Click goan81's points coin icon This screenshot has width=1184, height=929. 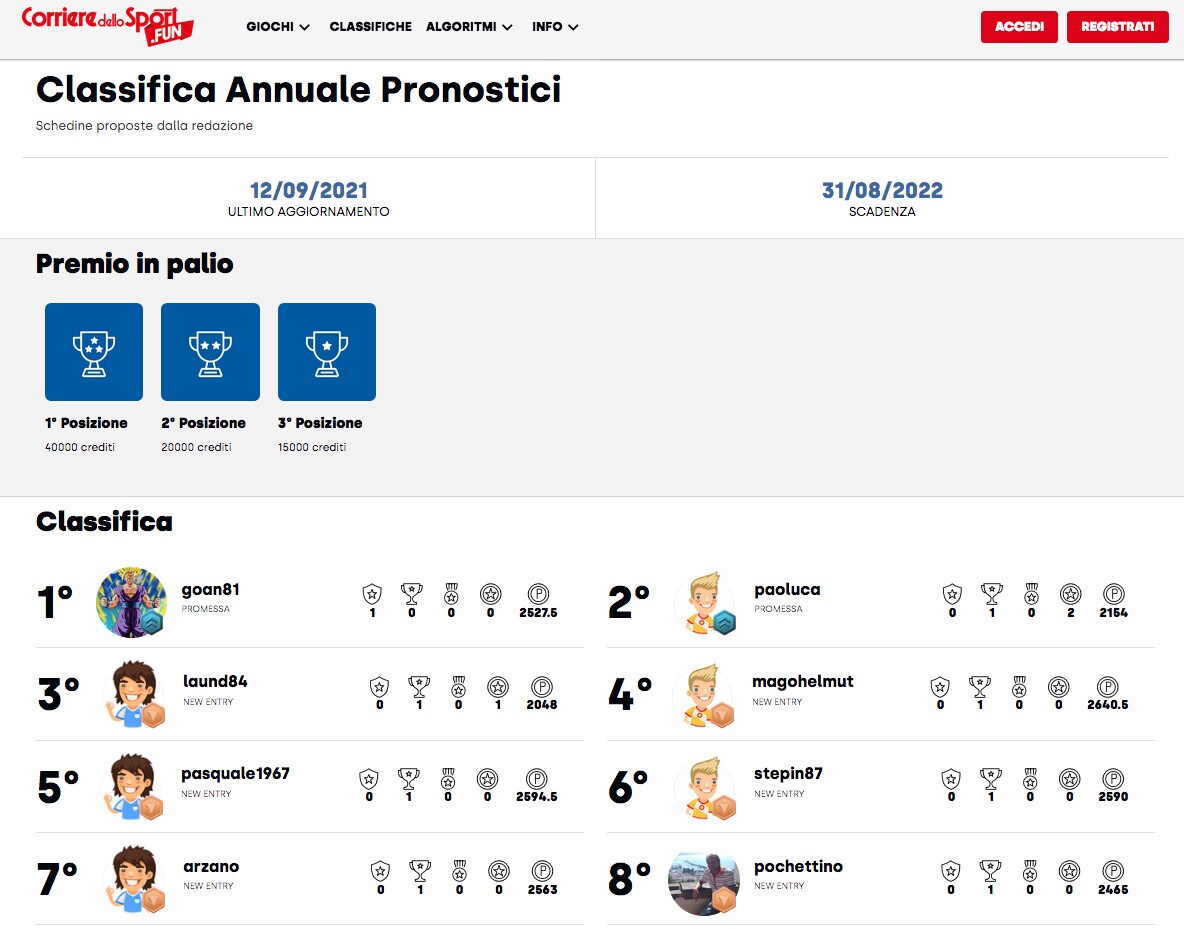538,594
